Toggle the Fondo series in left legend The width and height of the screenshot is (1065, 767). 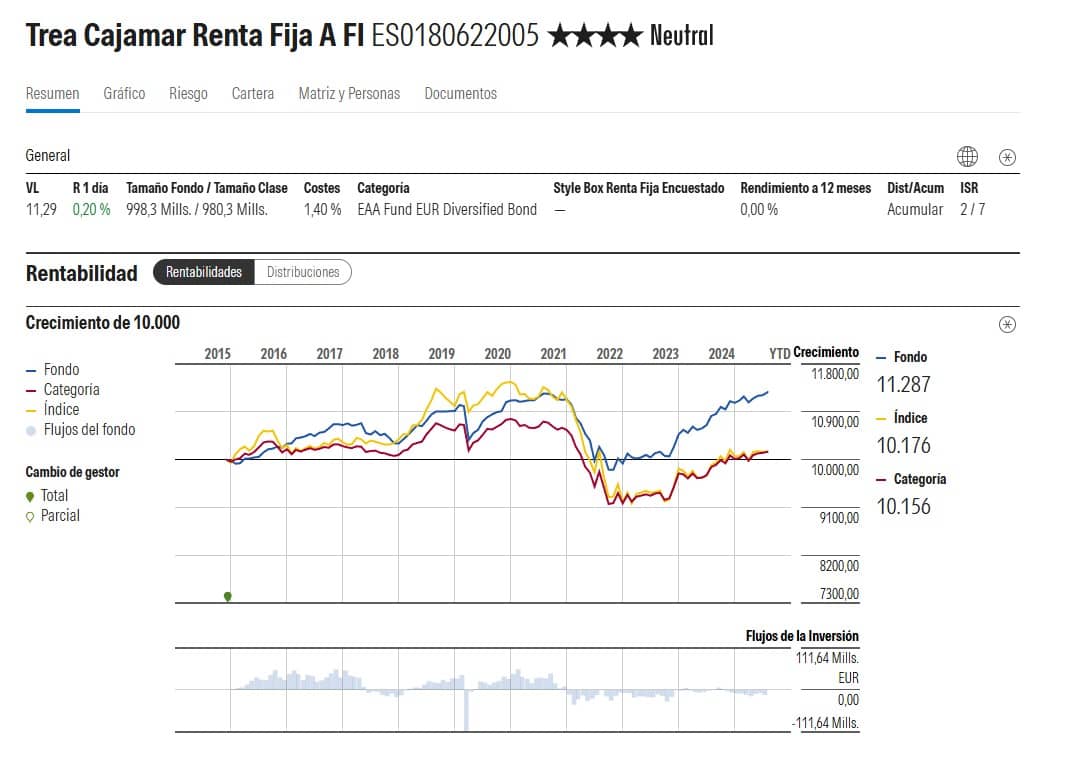click(x=52, y=369)
